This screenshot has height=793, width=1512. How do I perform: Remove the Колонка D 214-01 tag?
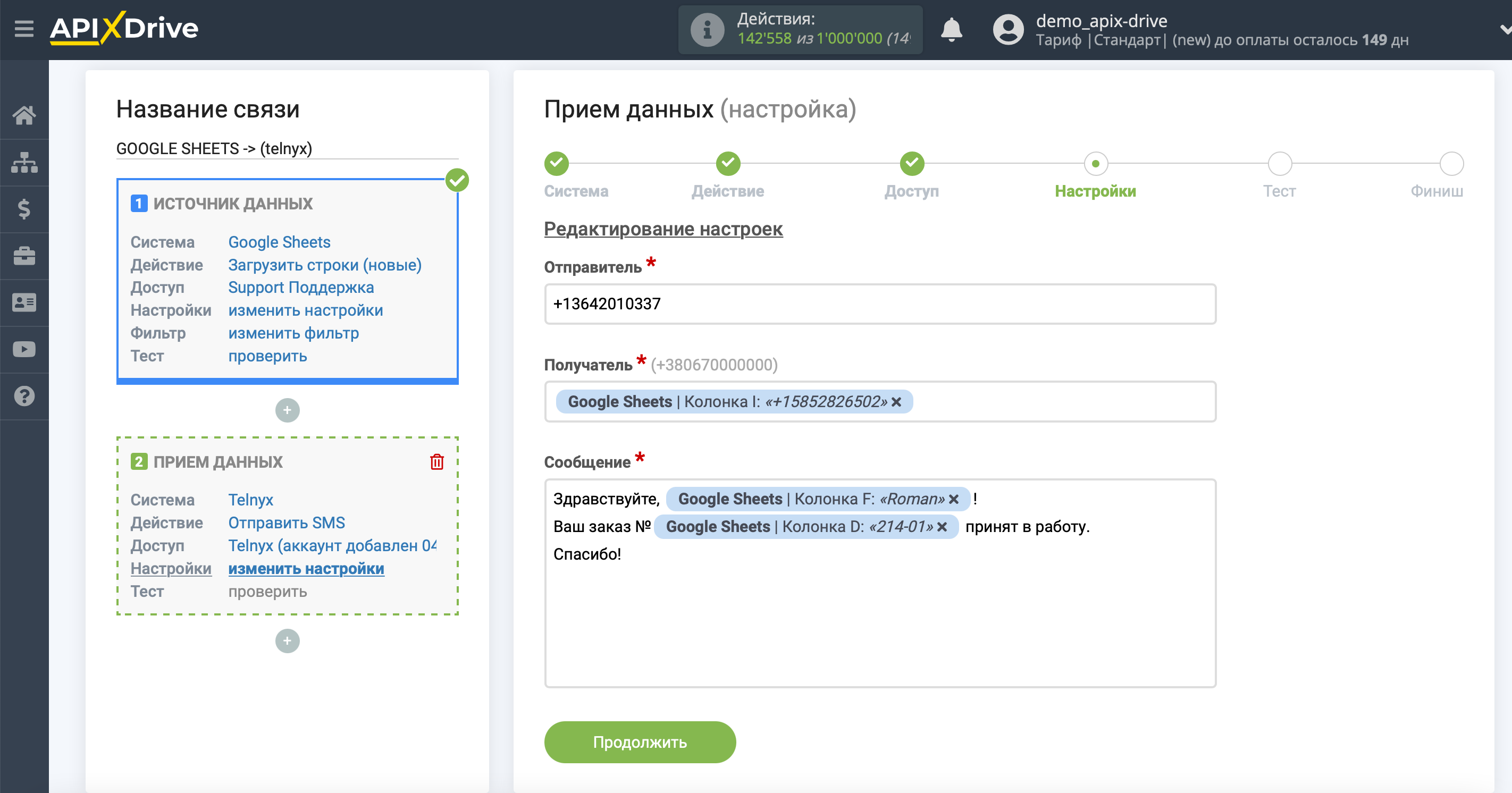click(x=942, y=527)
